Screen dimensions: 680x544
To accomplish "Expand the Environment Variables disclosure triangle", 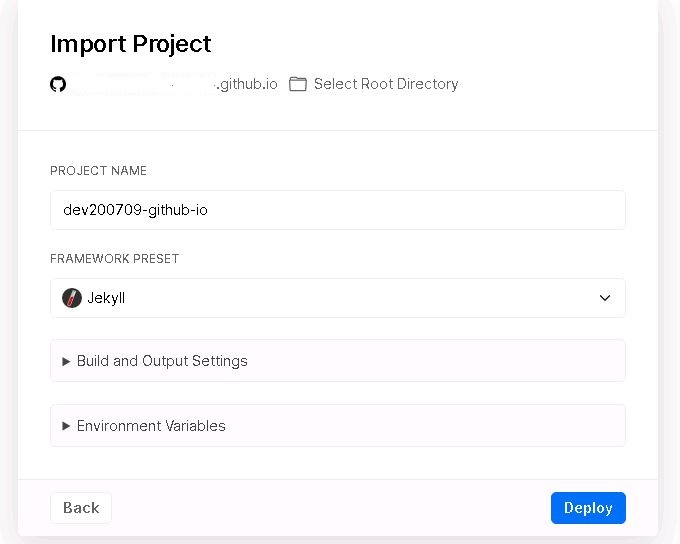I will 66,426.
